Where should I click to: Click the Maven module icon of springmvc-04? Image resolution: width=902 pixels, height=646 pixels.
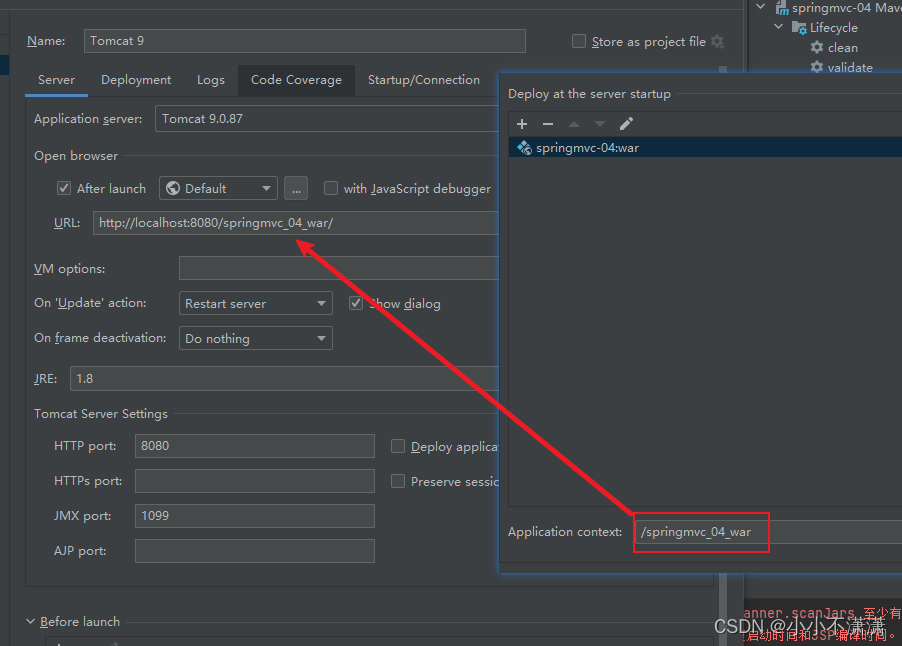point(782,8)
